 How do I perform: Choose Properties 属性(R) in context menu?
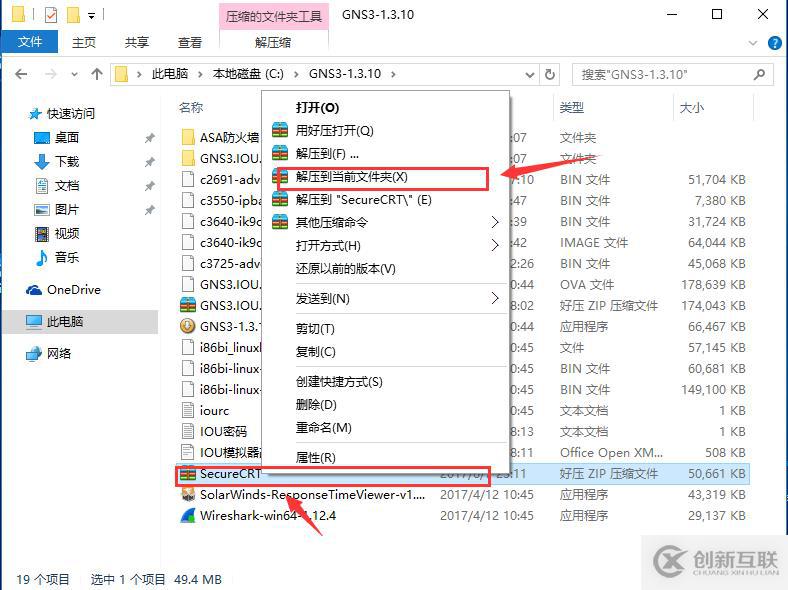tap(316, 458)
